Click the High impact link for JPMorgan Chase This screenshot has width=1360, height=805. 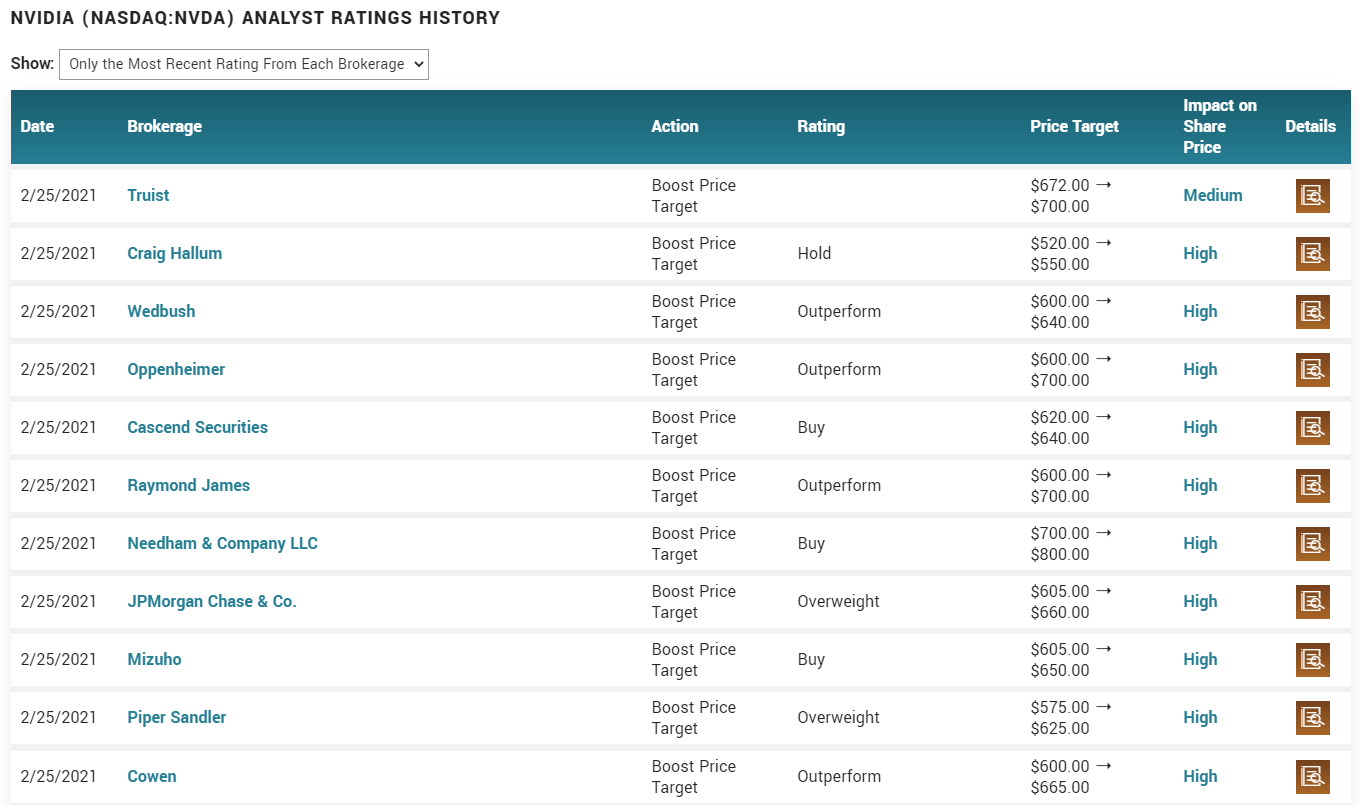1200,601
